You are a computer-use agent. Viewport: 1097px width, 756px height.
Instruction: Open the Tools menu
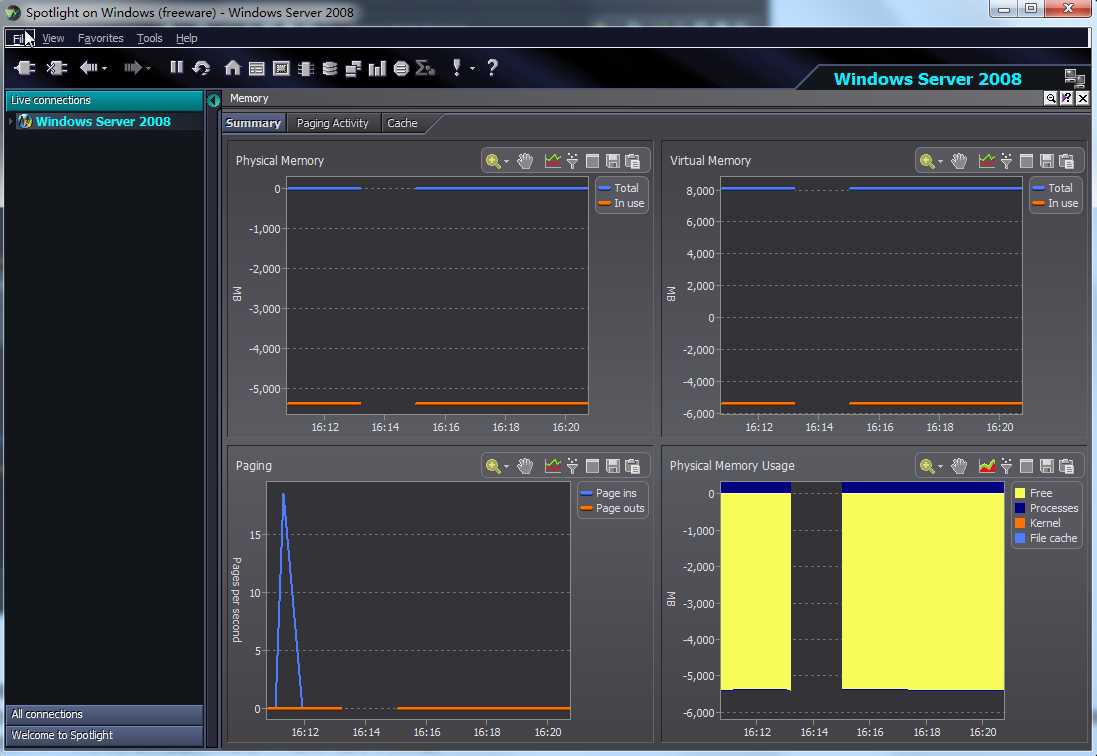coord(150,38)
